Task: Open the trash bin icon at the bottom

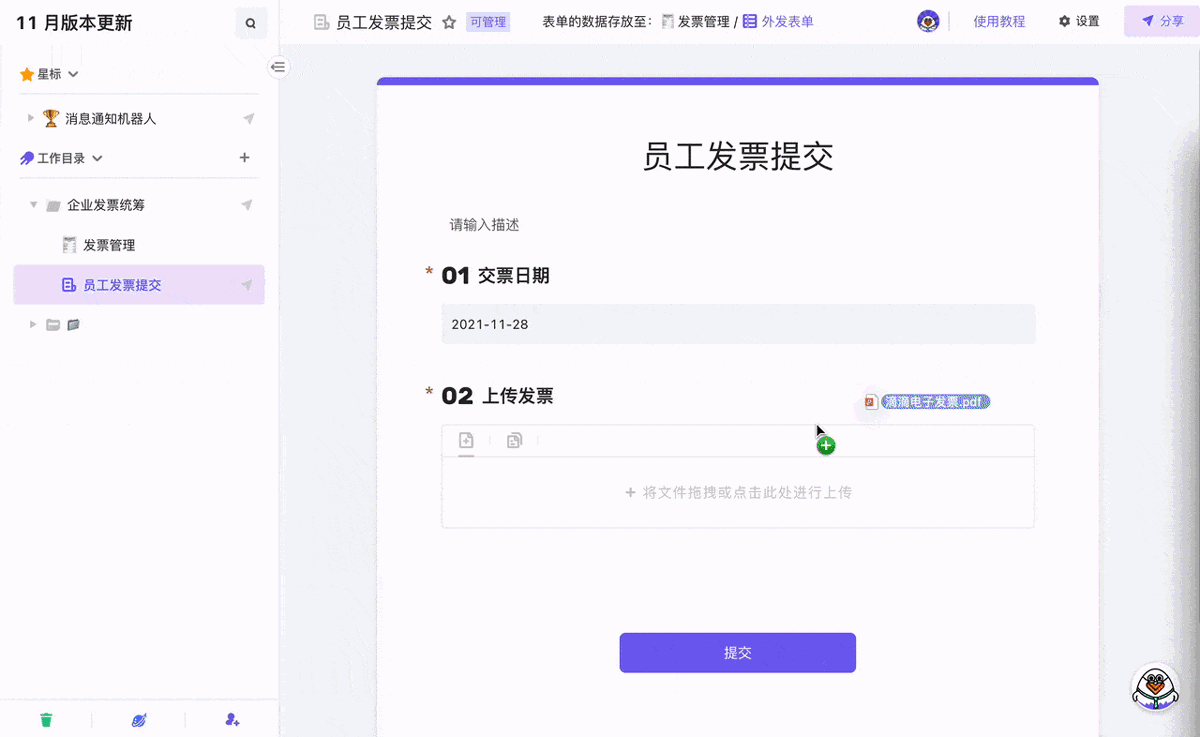Action: coord(46,719)
